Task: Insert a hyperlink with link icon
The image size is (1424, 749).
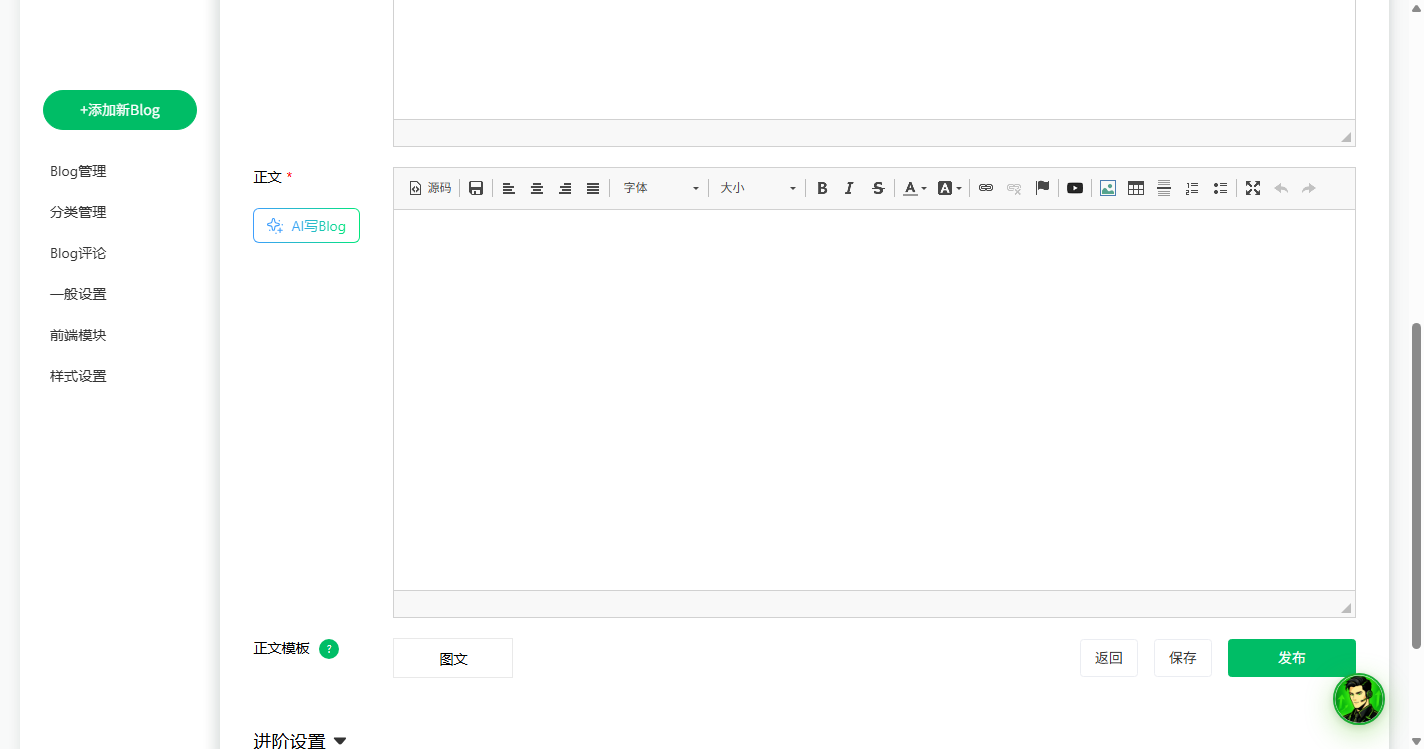Action: pos(986,188)
